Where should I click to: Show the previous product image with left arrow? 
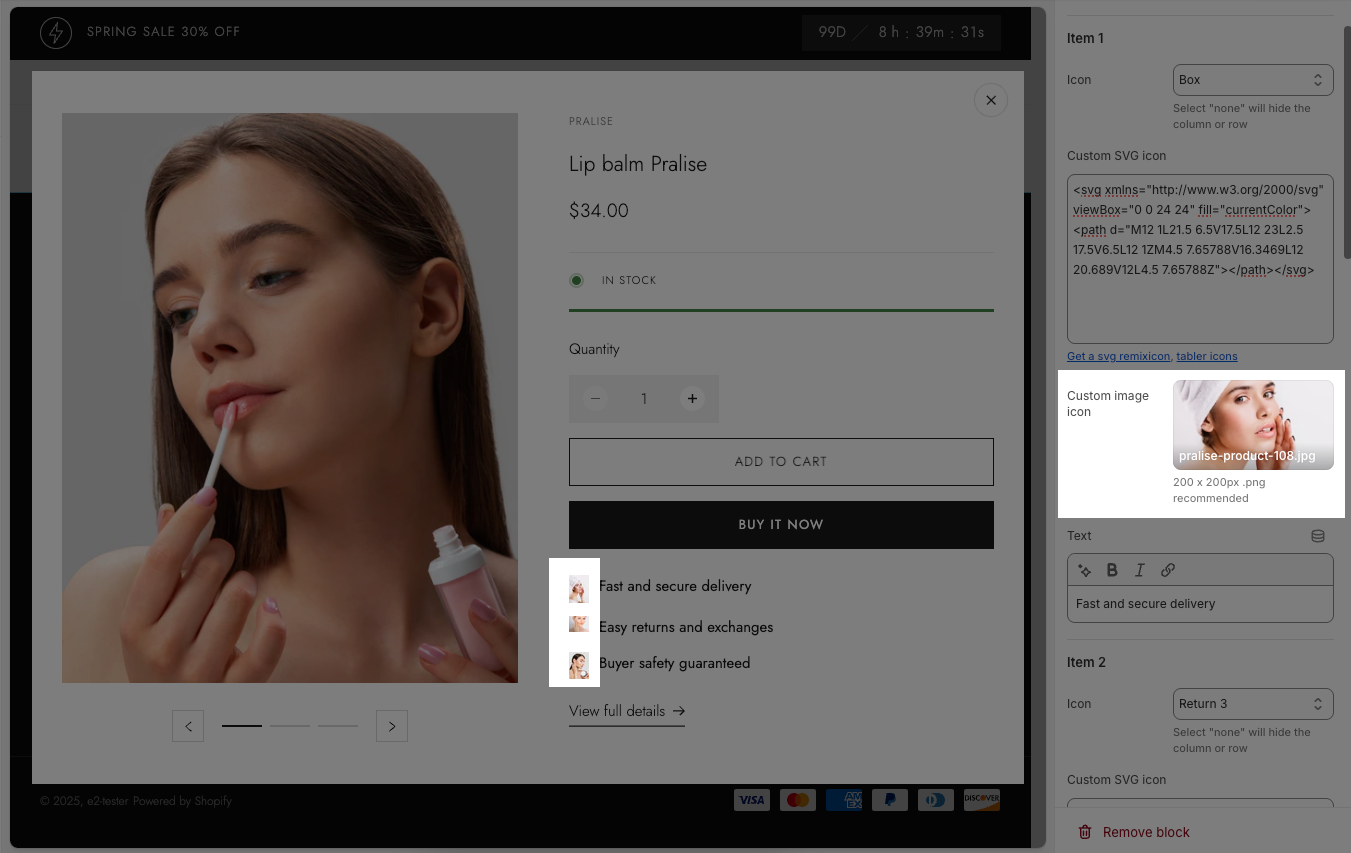188,726
